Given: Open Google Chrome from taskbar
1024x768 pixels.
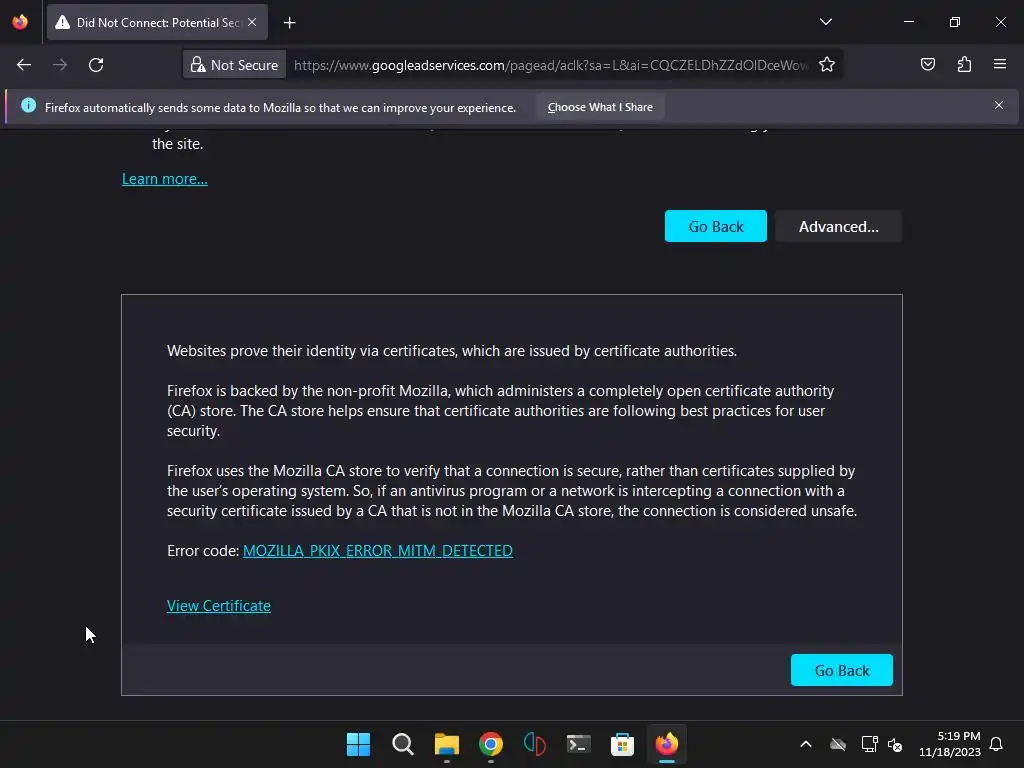Looking at the screenshot, I should pyautogui.click(x=490, y=744).
